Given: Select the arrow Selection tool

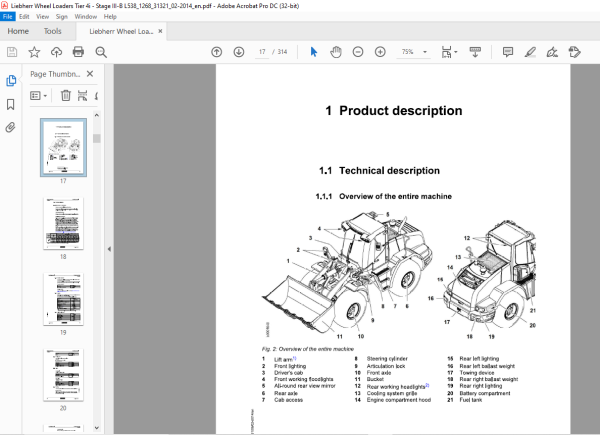Looking at the screenshot, I should 314,52.
